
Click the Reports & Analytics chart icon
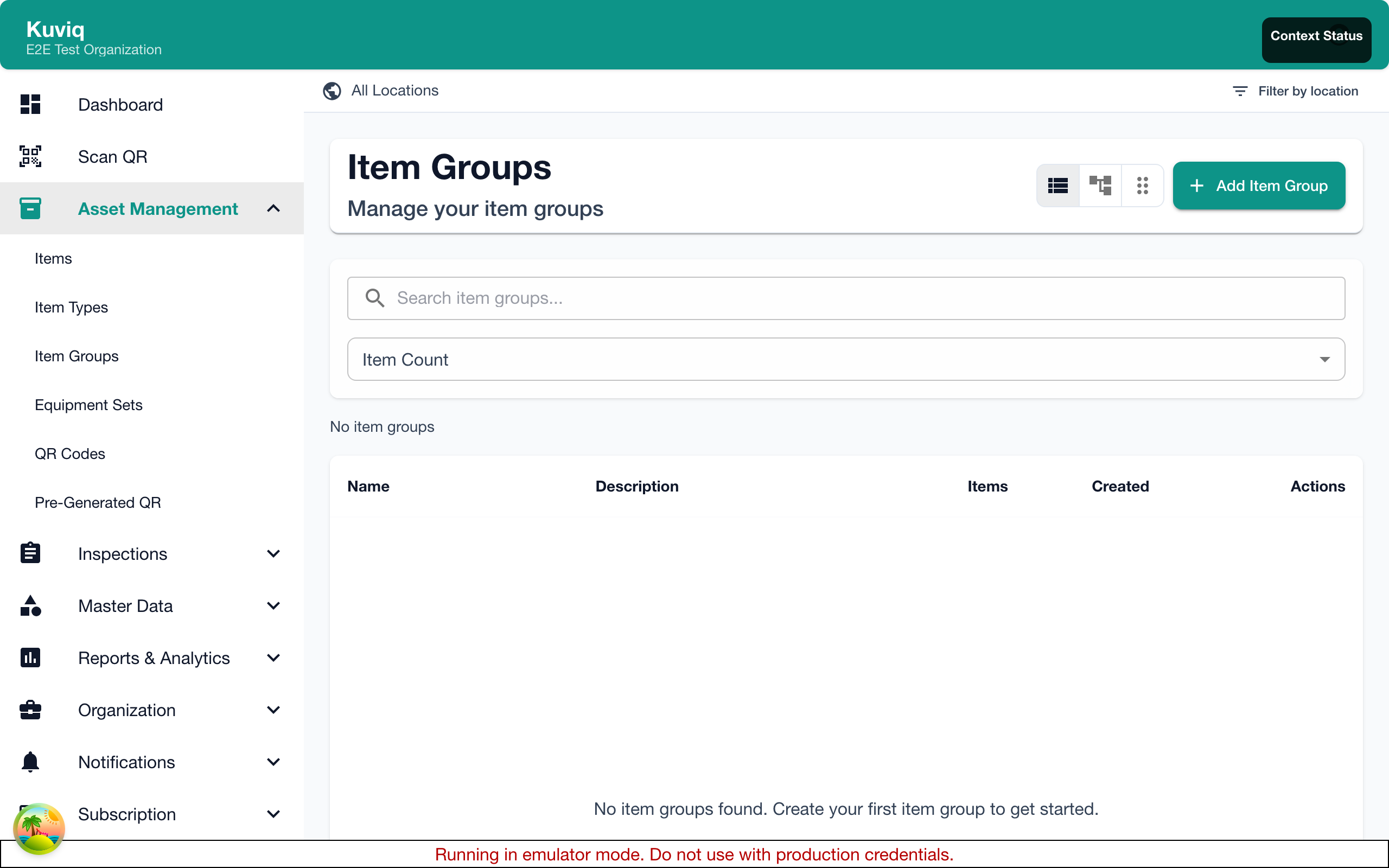(30, 658)
